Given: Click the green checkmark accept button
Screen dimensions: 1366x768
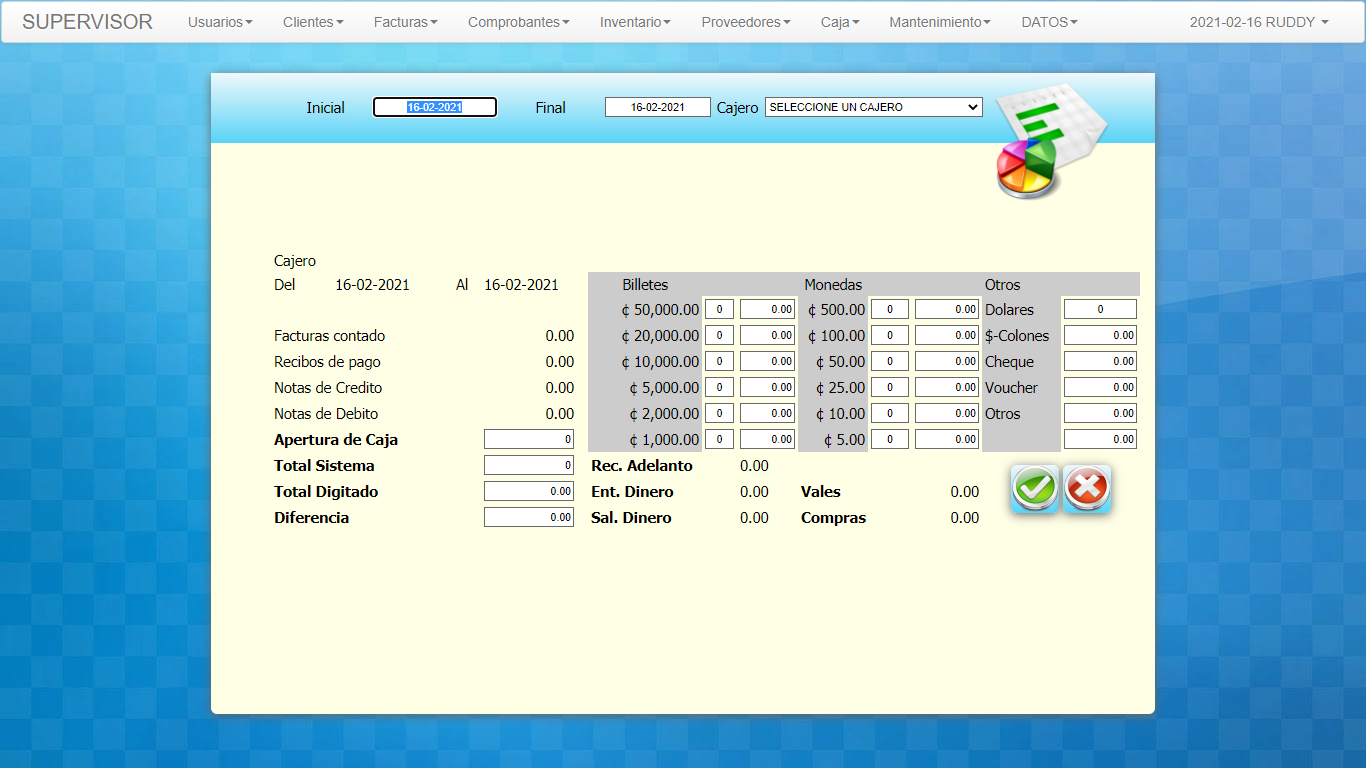Looking at the screenshot, I should (1035, 489).
